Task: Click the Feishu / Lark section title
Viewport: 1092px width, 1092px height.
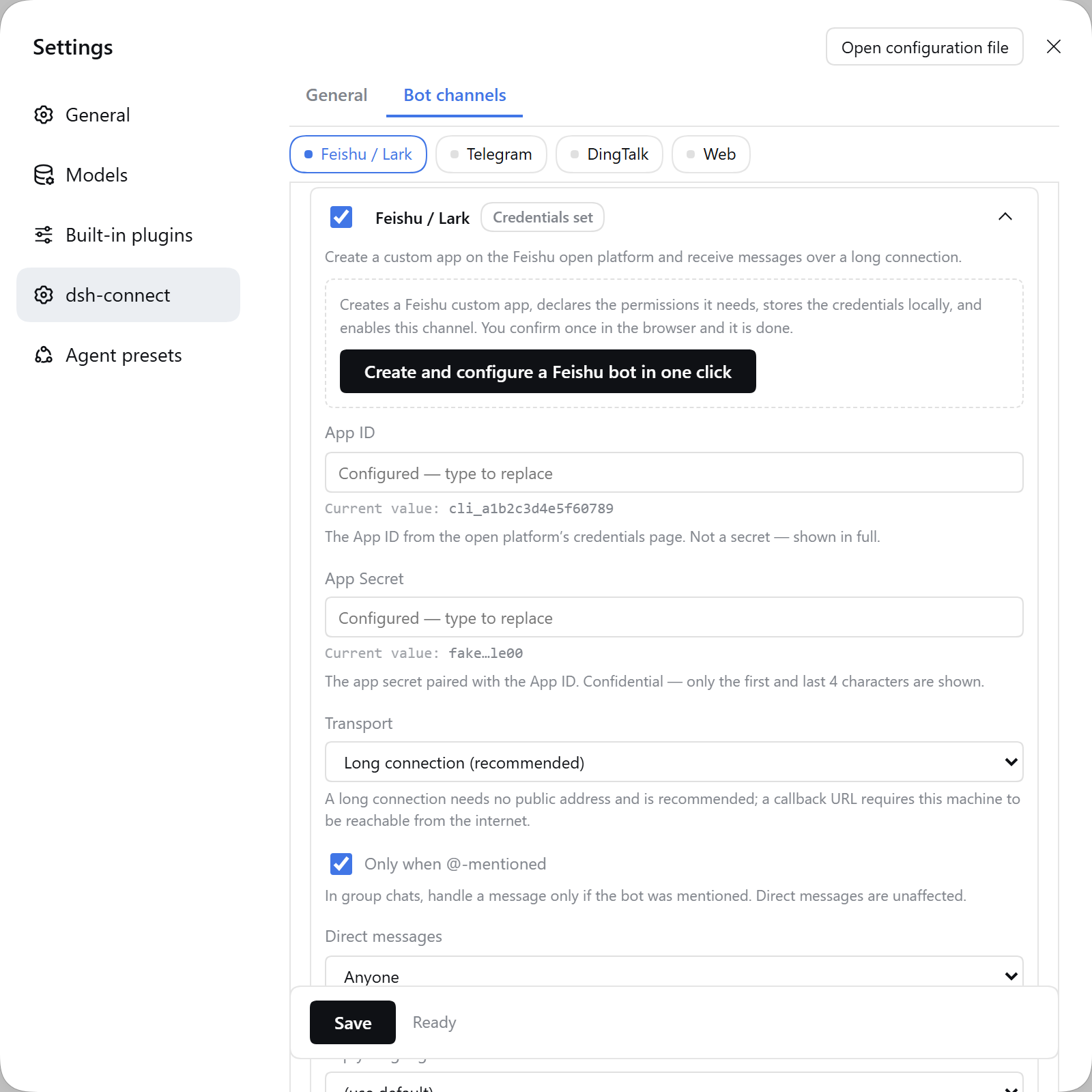Action: click(x=422, y=218)
